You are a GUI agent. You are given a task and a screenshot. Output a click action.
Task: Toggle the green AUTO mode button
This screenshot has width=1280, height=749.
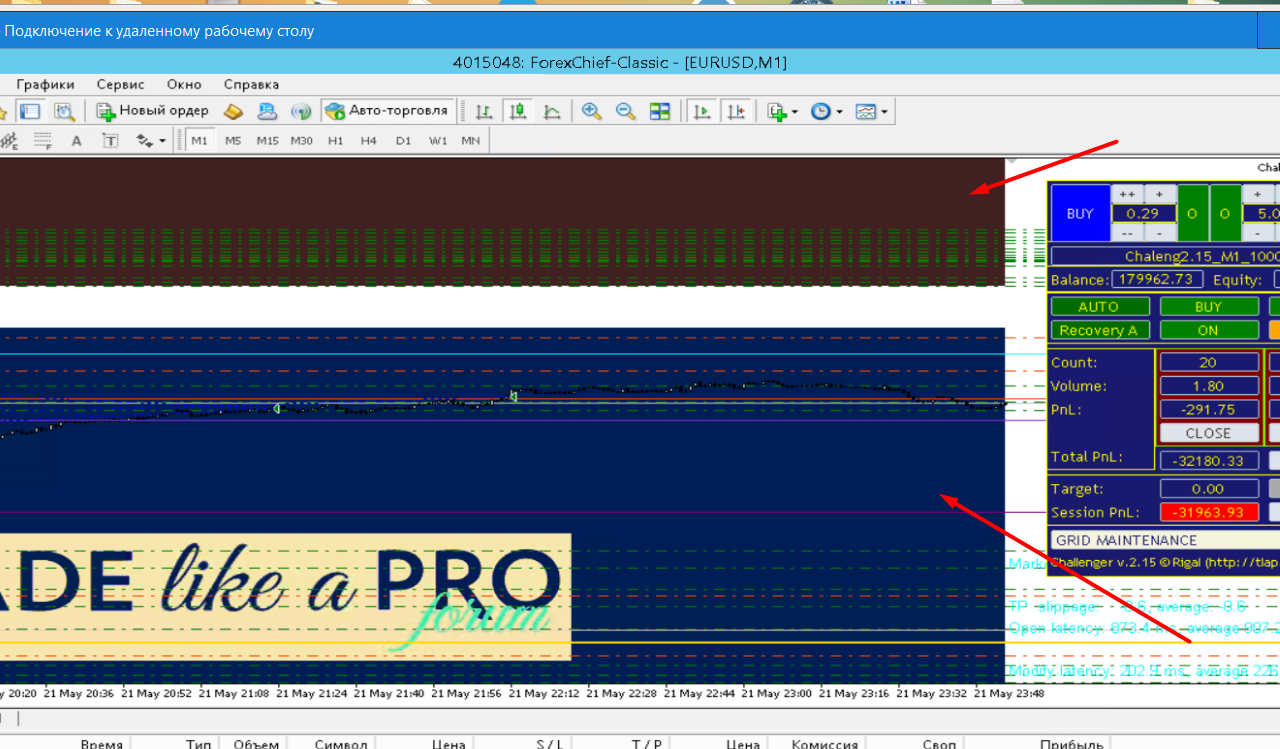1098,307
